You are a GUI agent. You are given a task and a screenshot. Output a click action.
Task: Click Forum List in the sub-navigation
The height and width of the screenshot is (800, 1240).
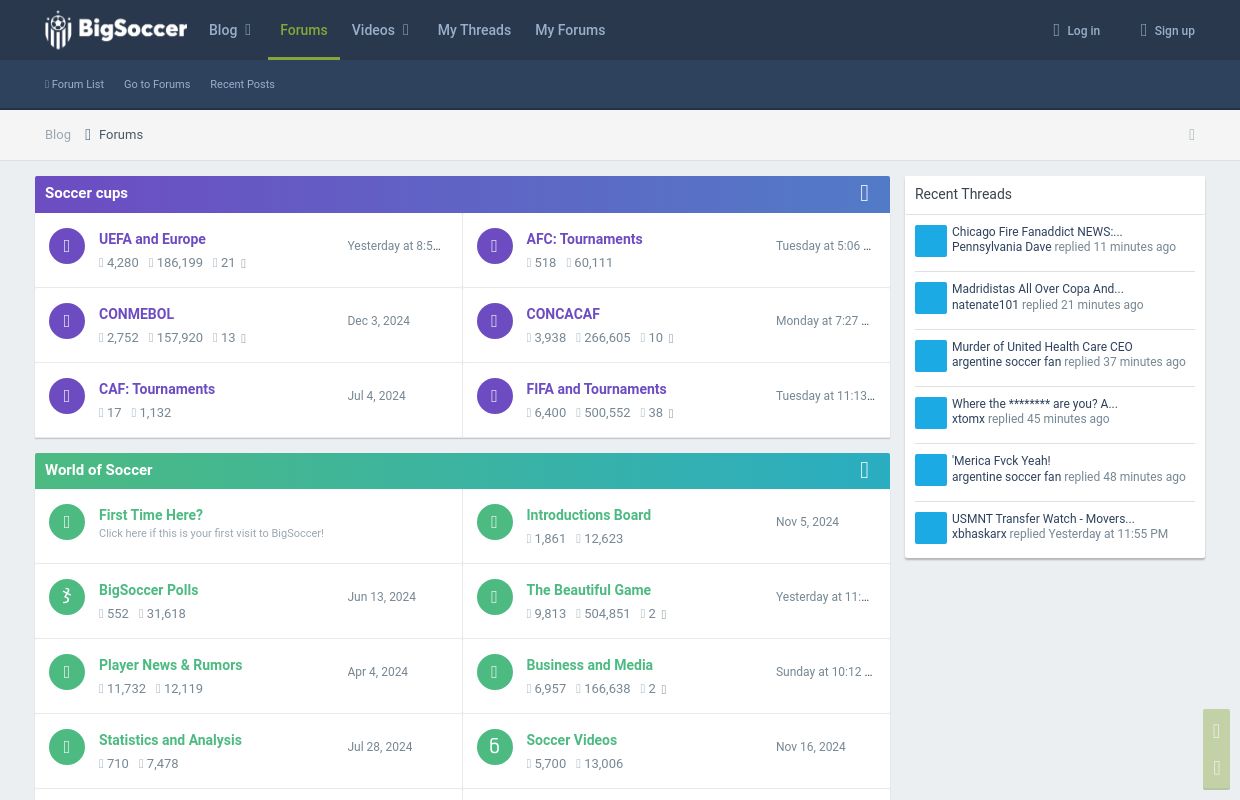click(x=75, y=84)
